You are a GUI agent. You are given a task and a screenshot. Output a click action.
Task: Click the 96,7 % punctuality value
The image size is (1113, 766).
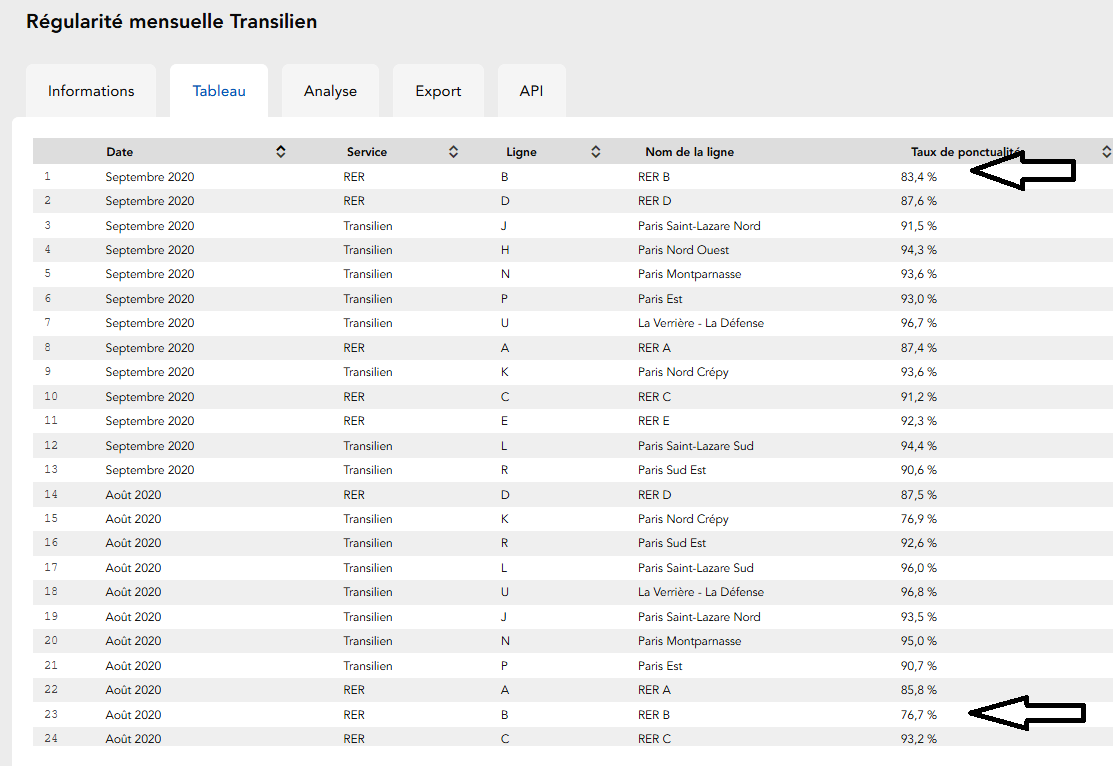point(919,323)
